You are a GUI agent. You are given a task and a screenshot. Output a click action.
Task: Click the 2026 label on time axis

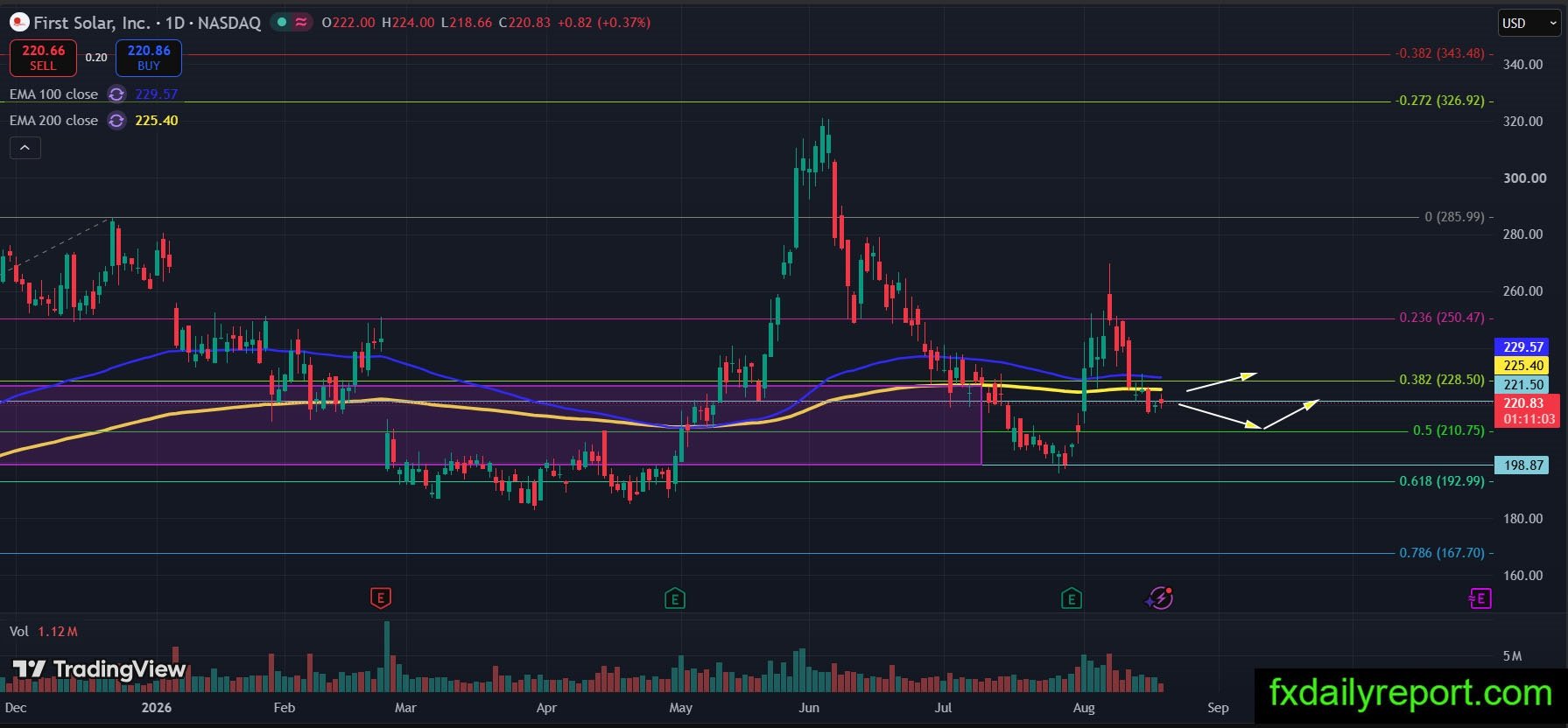point(157,708)
